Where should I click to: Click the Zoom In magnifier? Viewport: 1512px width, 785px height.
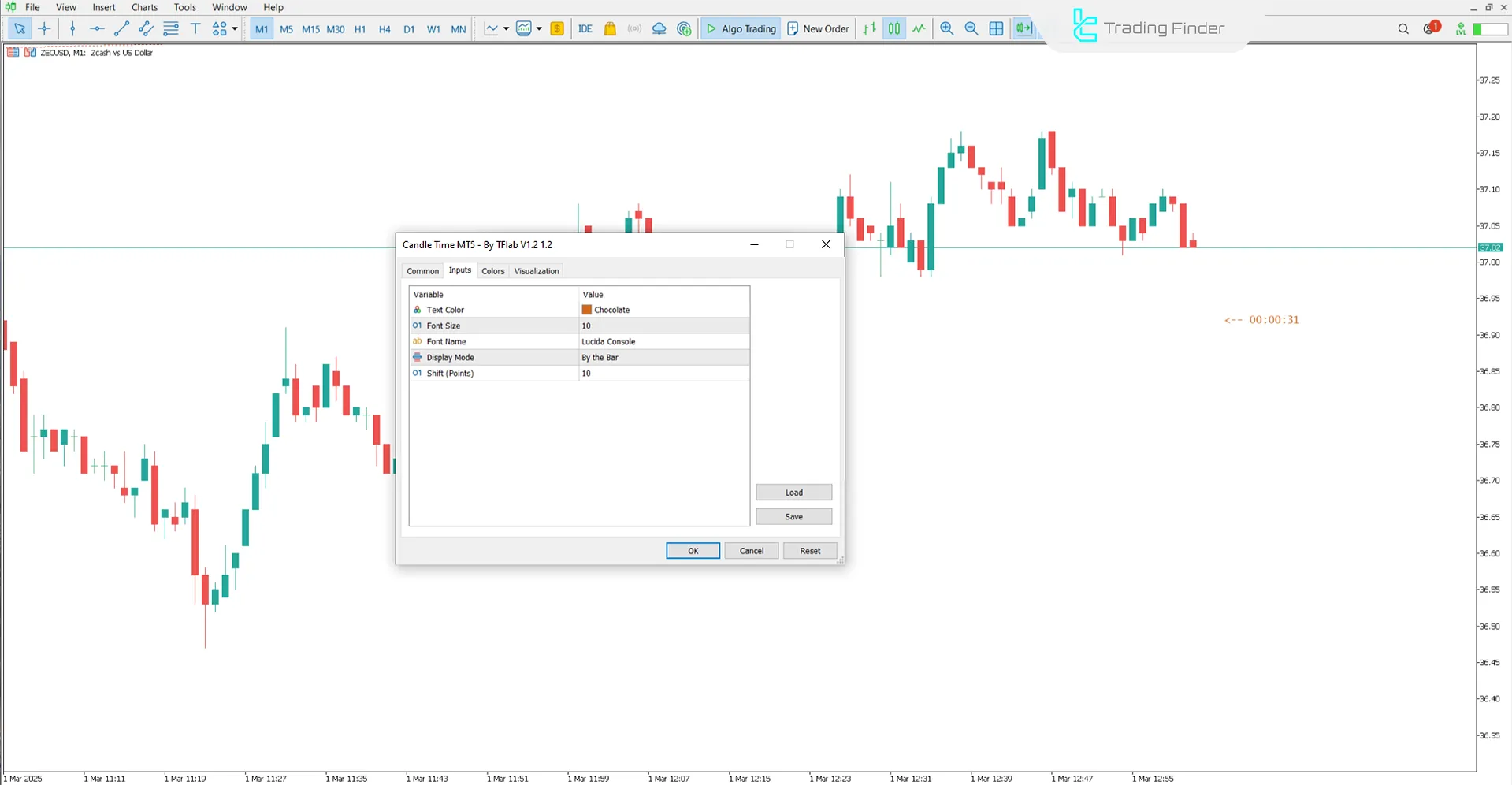pos(947,28)
